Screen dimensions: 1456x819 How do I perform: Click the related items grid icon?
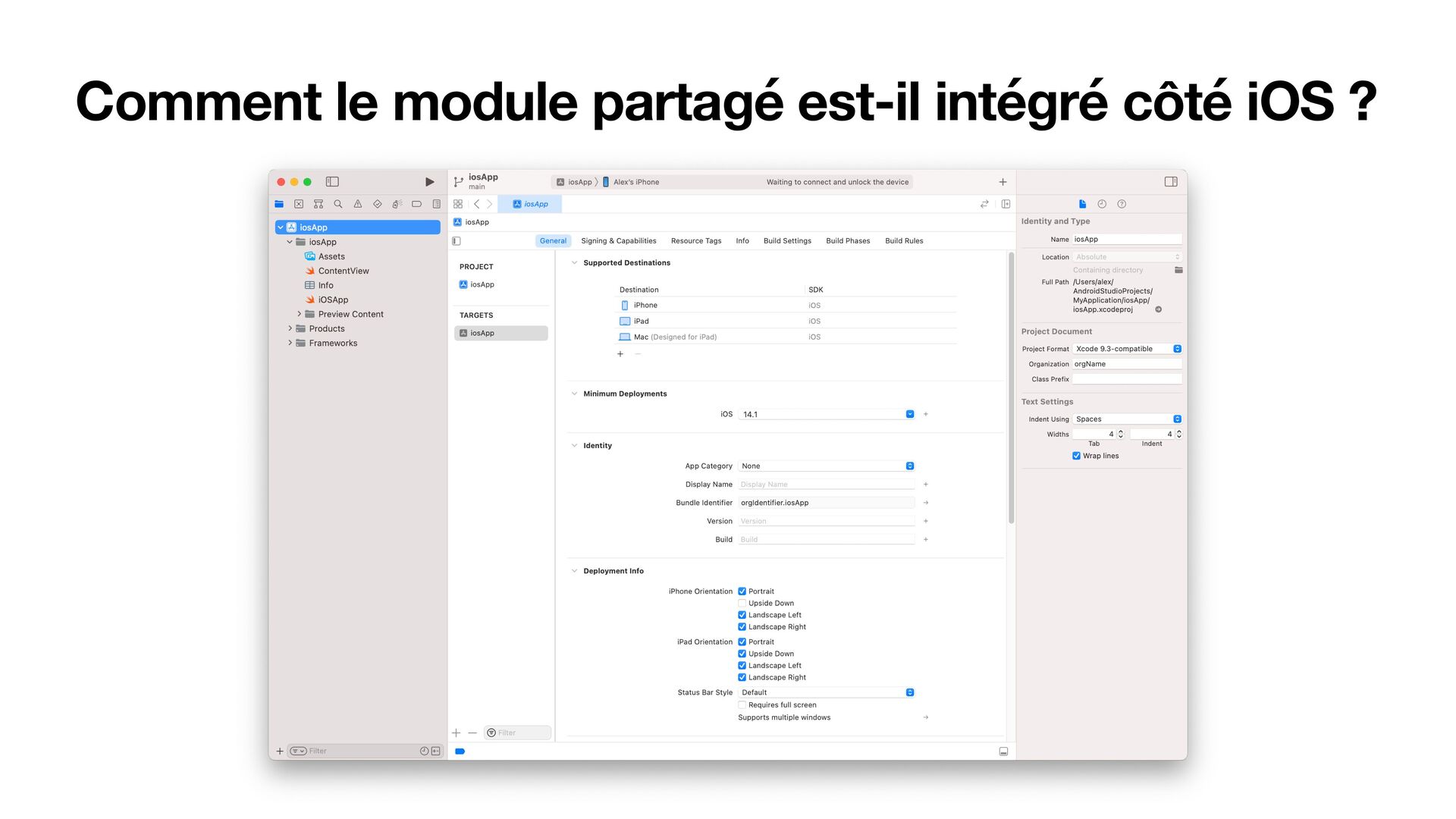[458, 204]
